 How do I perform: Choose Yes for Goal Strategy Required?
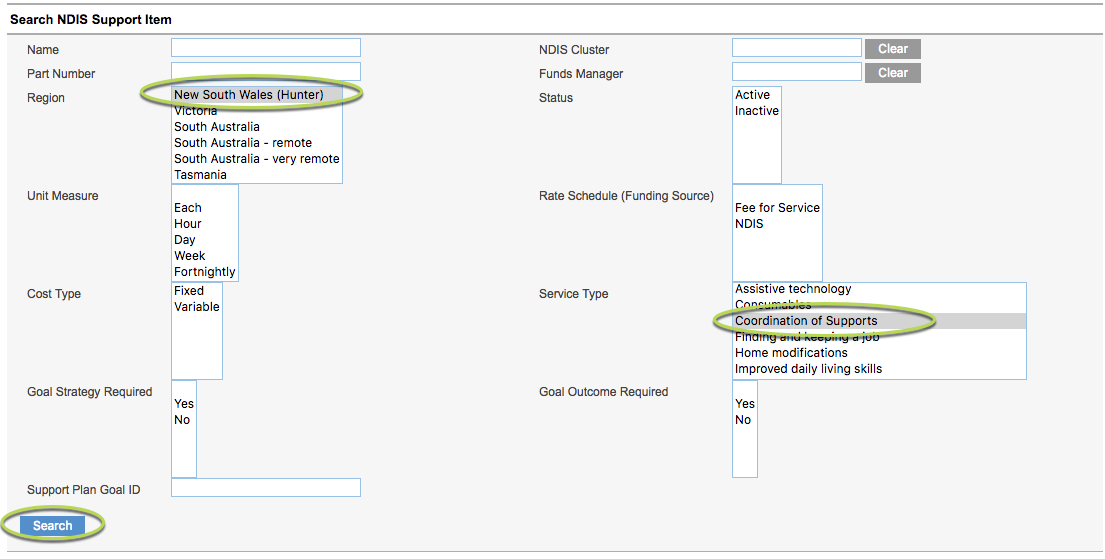tap(184, 404)
